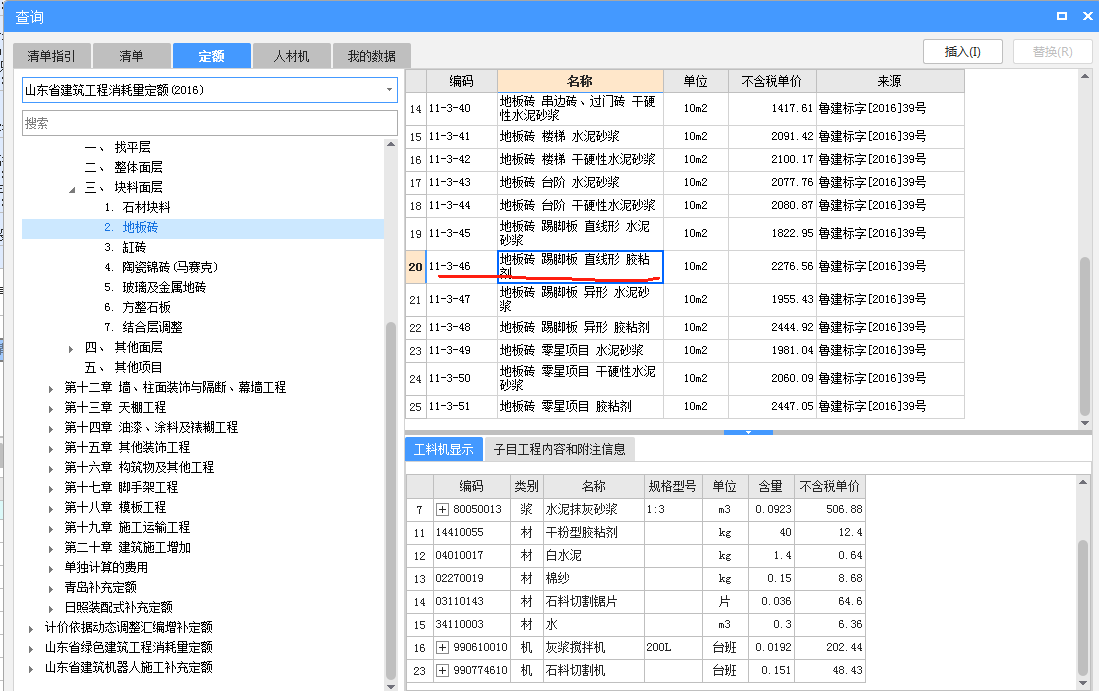The width and height of the screenshot is (1099, 691).
Task: Switch to the 清单指引 tab
Action: [51, 56]
